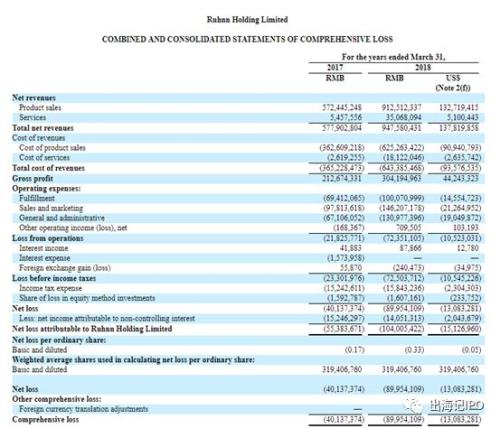500x428 pixels.
Task: Click Fulfillment 2018 RMB value (100,070,999)
Action: (x=402, y=198)
